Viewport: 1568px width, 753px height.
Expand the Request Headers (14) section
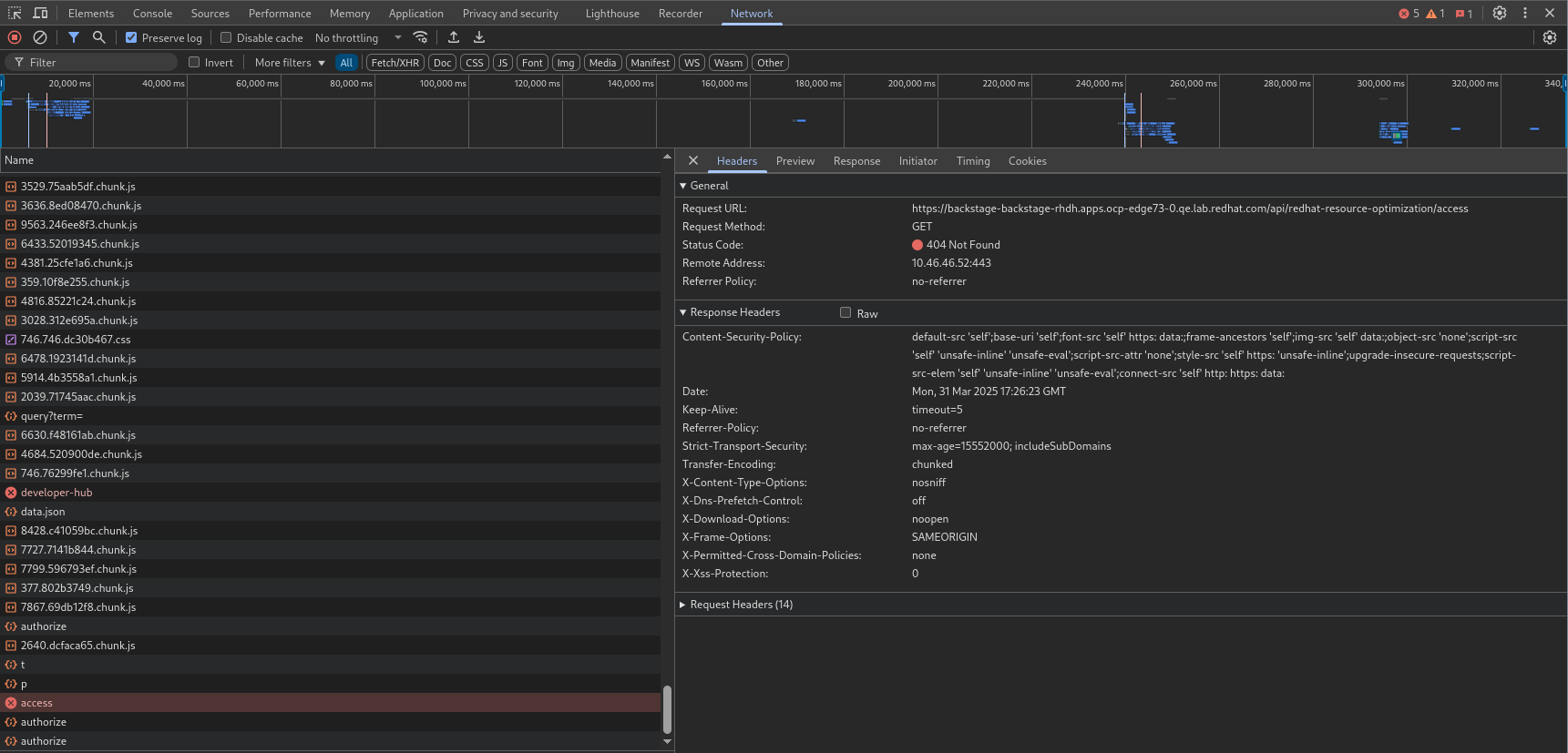(x=741, y=605)
